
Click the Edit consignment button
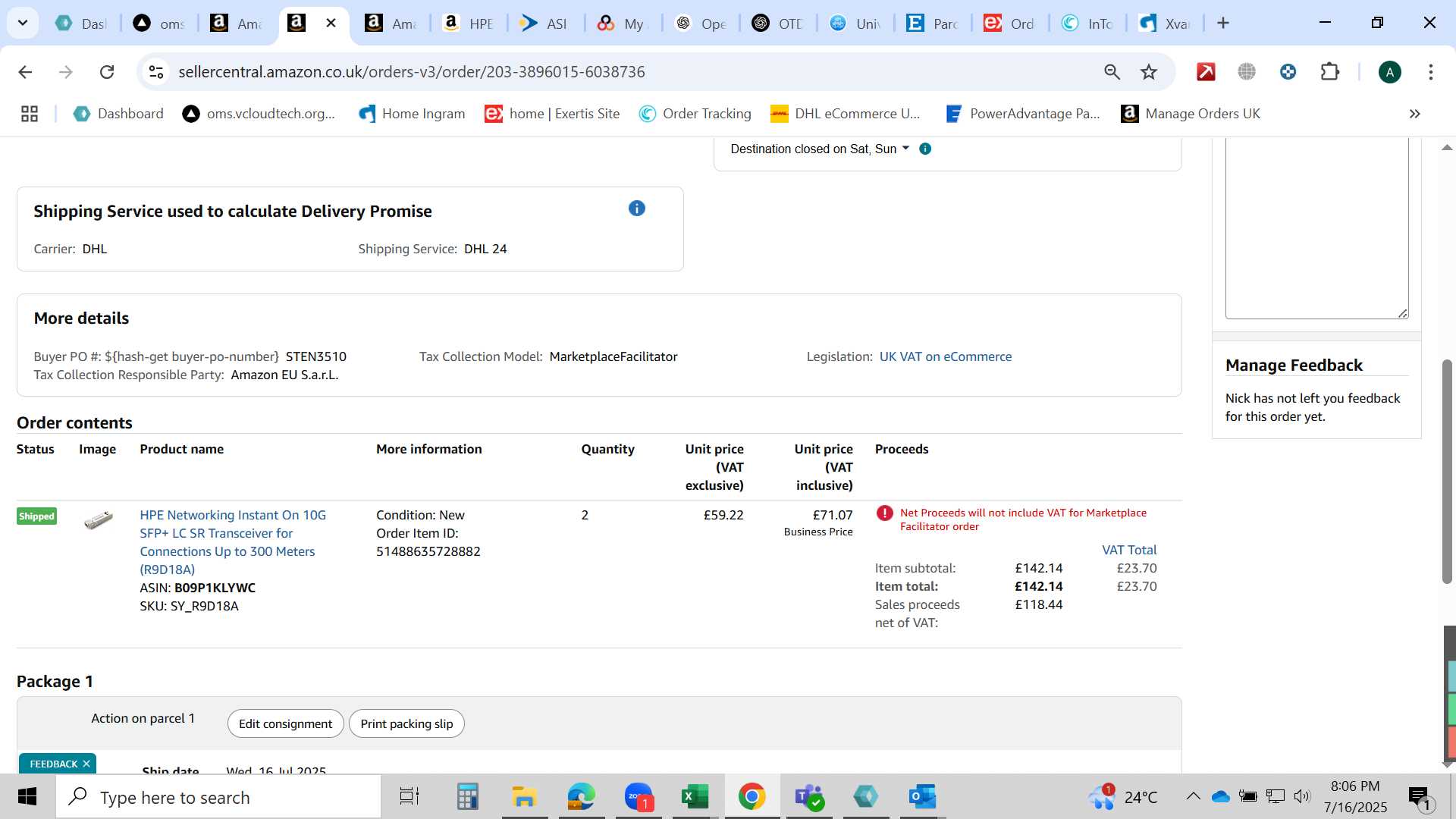click(285, 723)
